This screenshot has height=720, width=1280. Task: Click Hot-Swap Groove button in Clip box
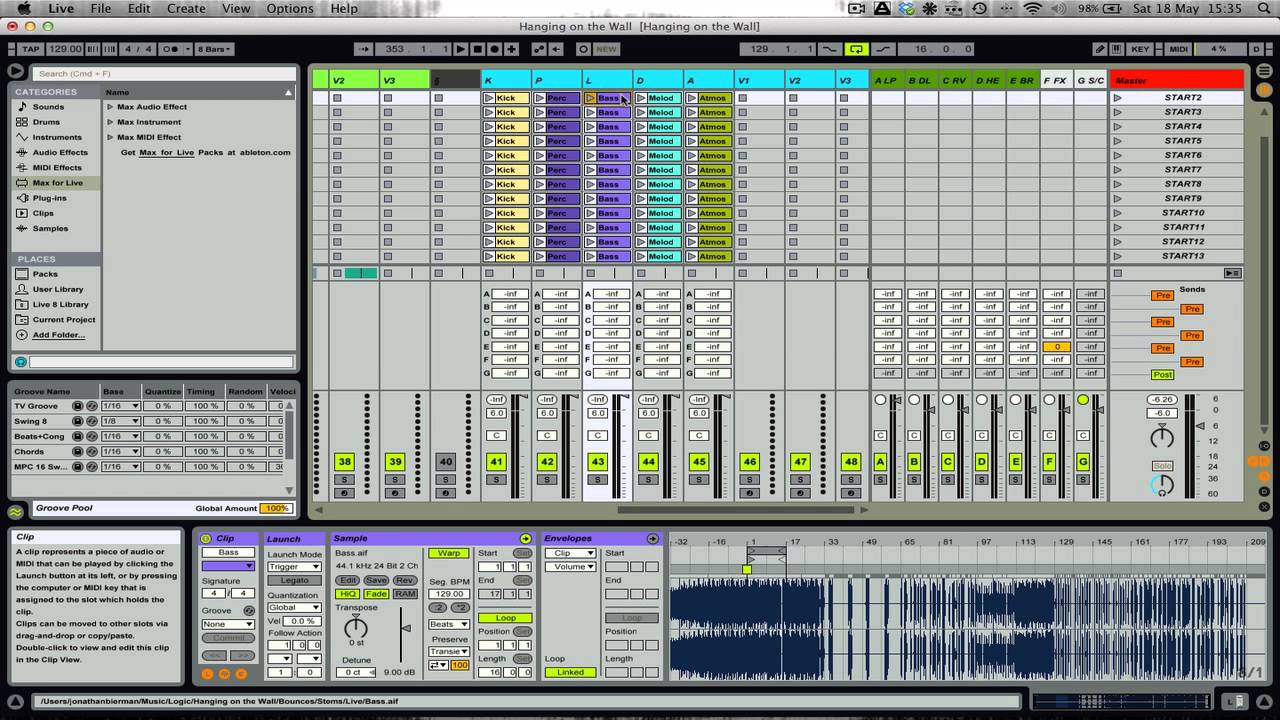pyautogui.click(x=249, y=610)
